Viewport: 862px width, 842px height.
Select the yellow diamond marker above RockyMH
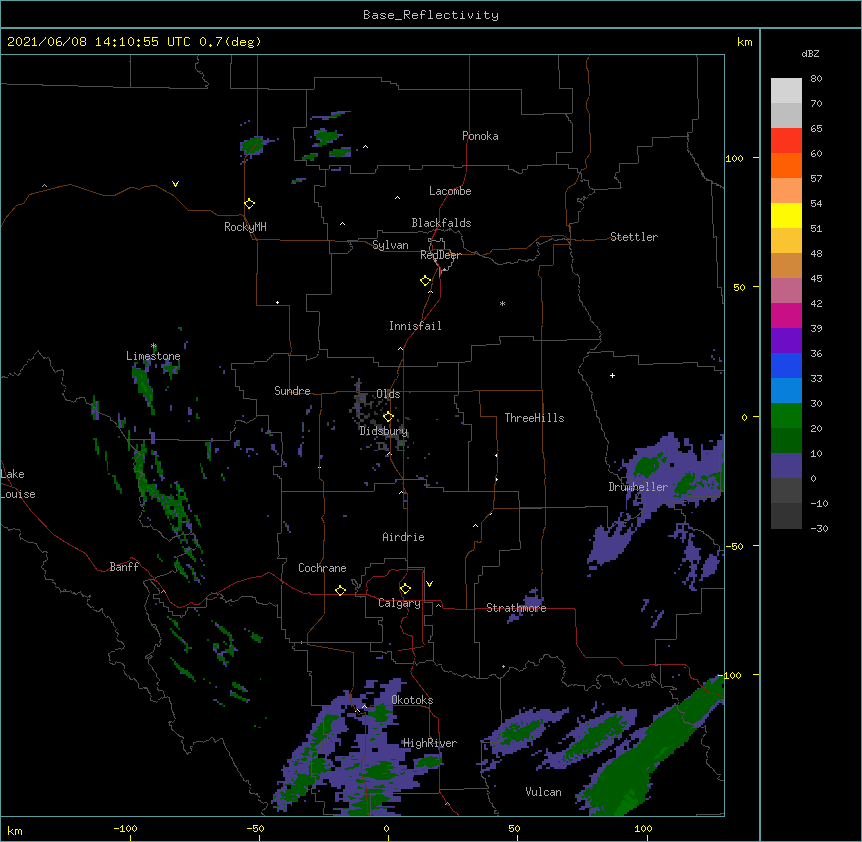point(250,204)
